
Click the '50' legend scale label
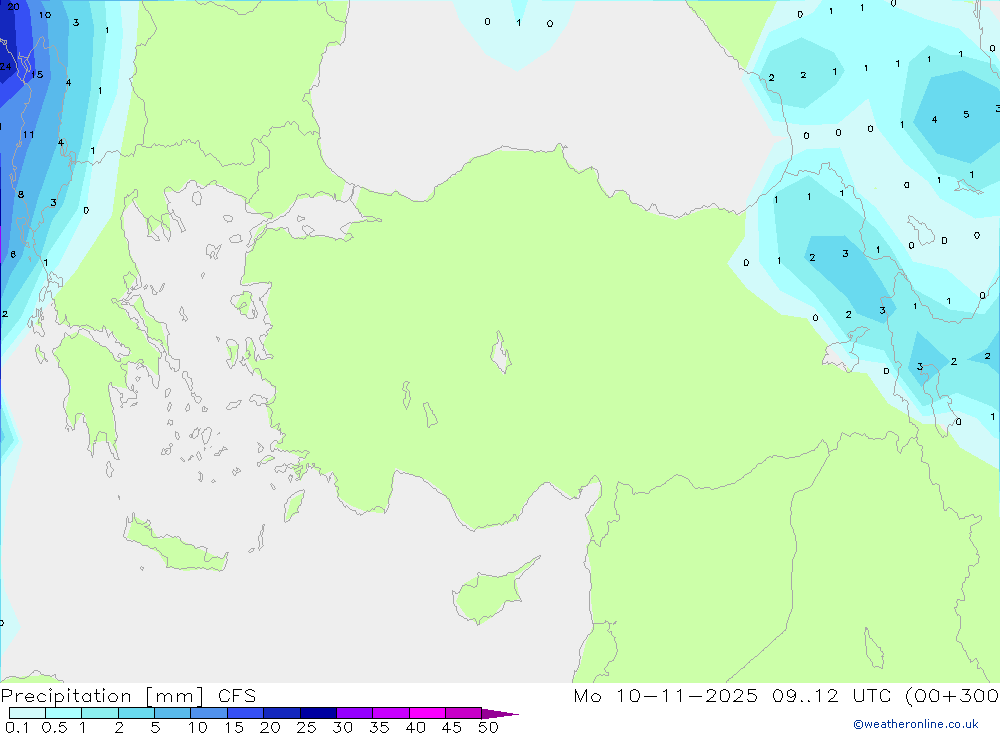[x=488, y=727]
